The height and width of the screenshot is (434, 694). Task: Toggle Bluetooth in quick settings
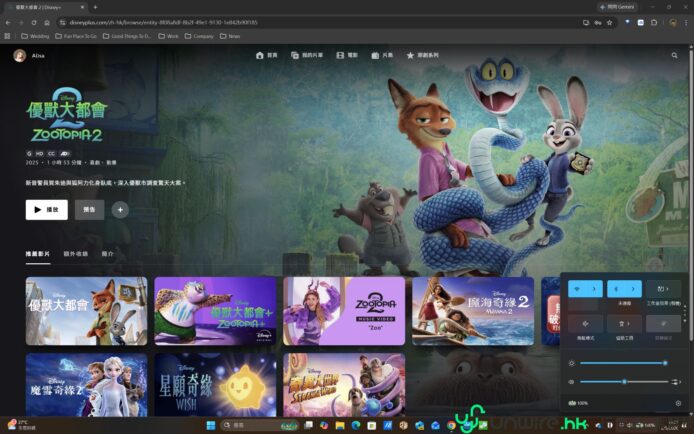616,289
